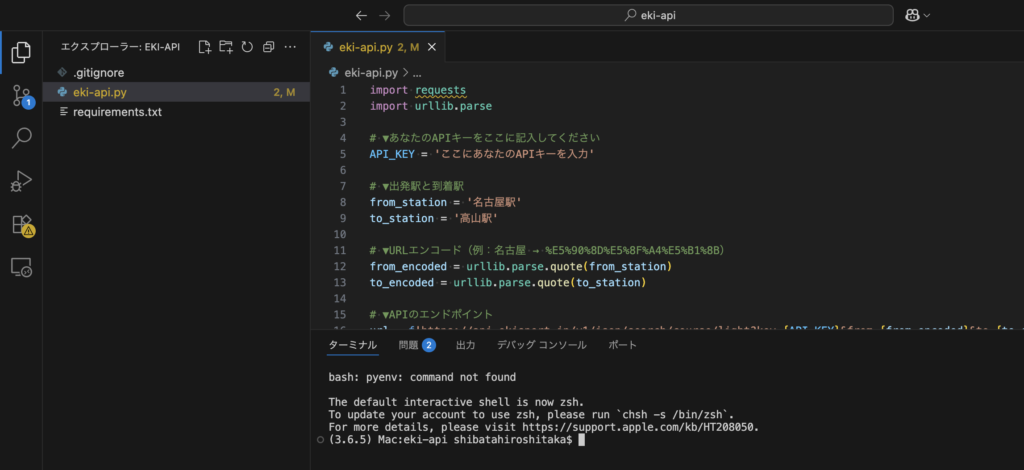Click the problems count badge 2
Viewport: 1024px width, 470px height.
click(x=428, y=345)
